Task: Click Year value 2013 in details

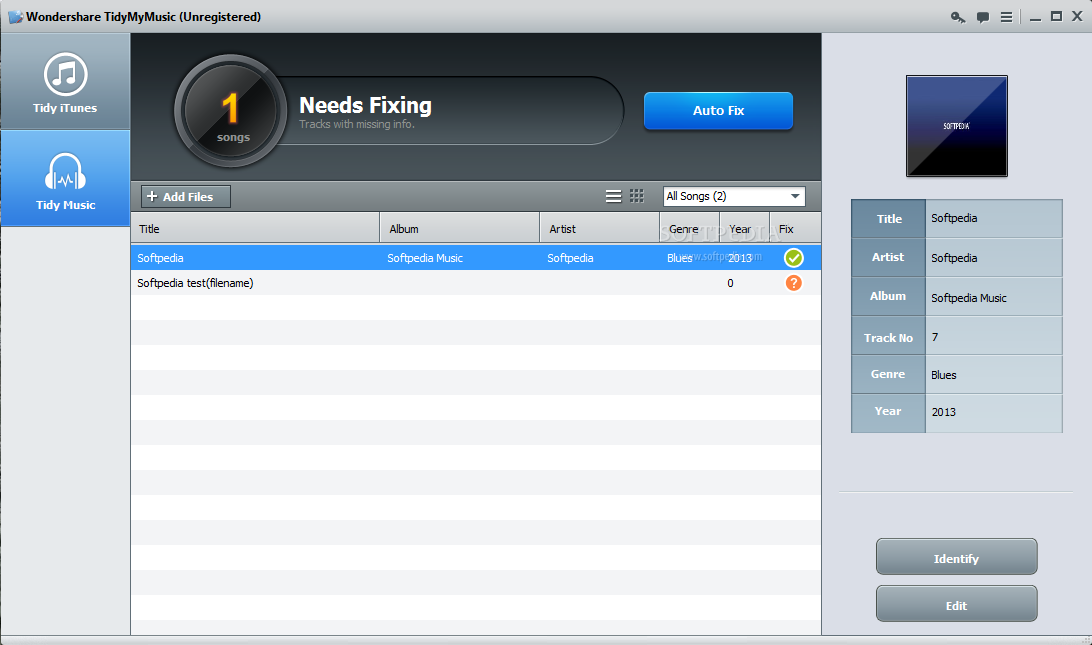Action: [993, 412]
